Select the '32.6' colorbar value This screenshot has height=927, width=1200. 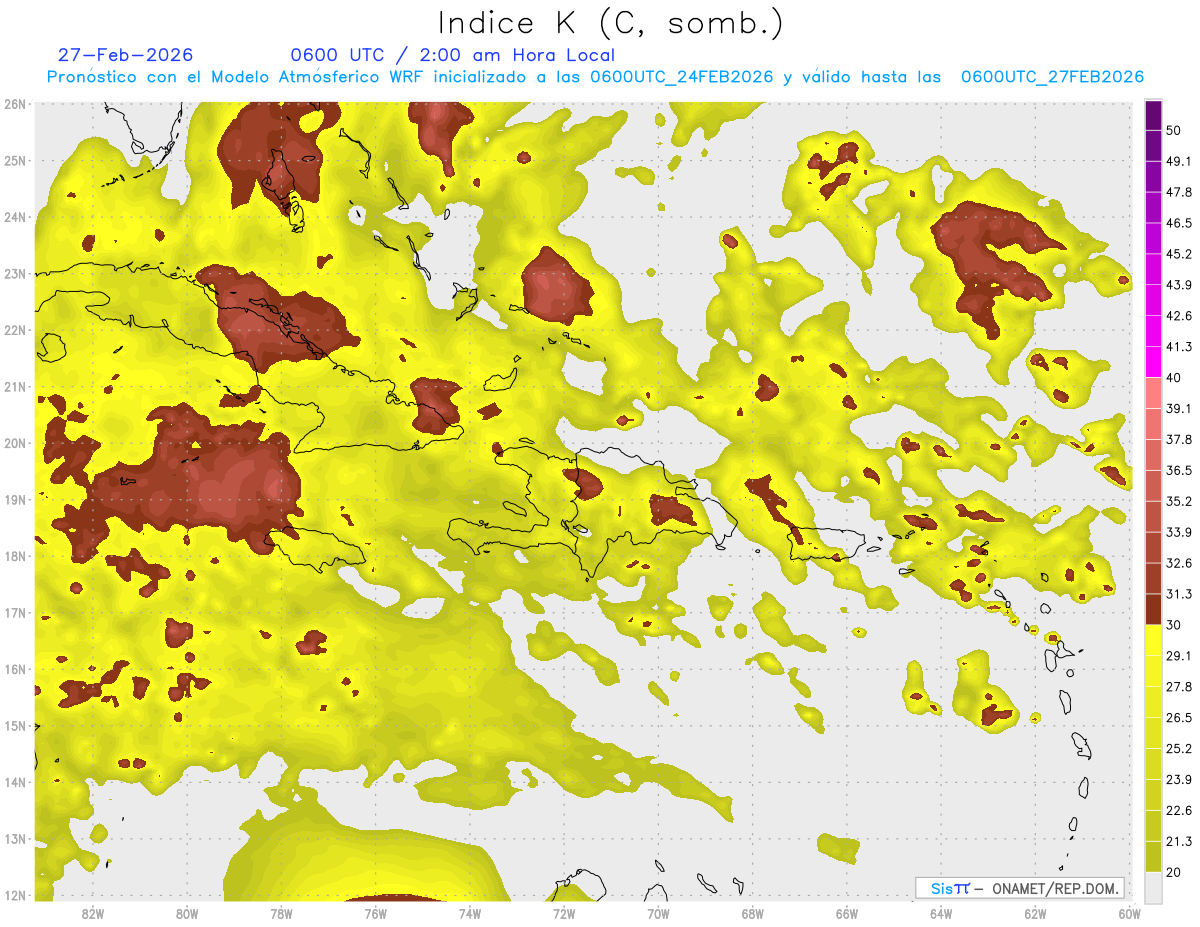tap(1178, 563)
